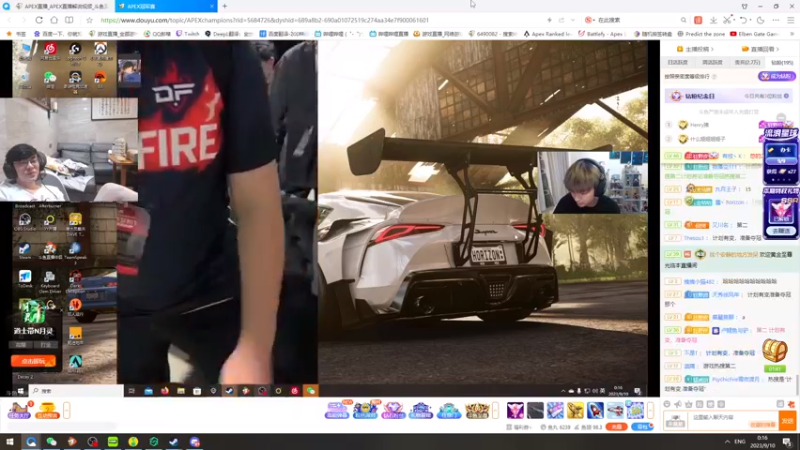Switch to the 日活跃度 ranking tab
The image size is (800, 450).
click(x=678, y=62)
